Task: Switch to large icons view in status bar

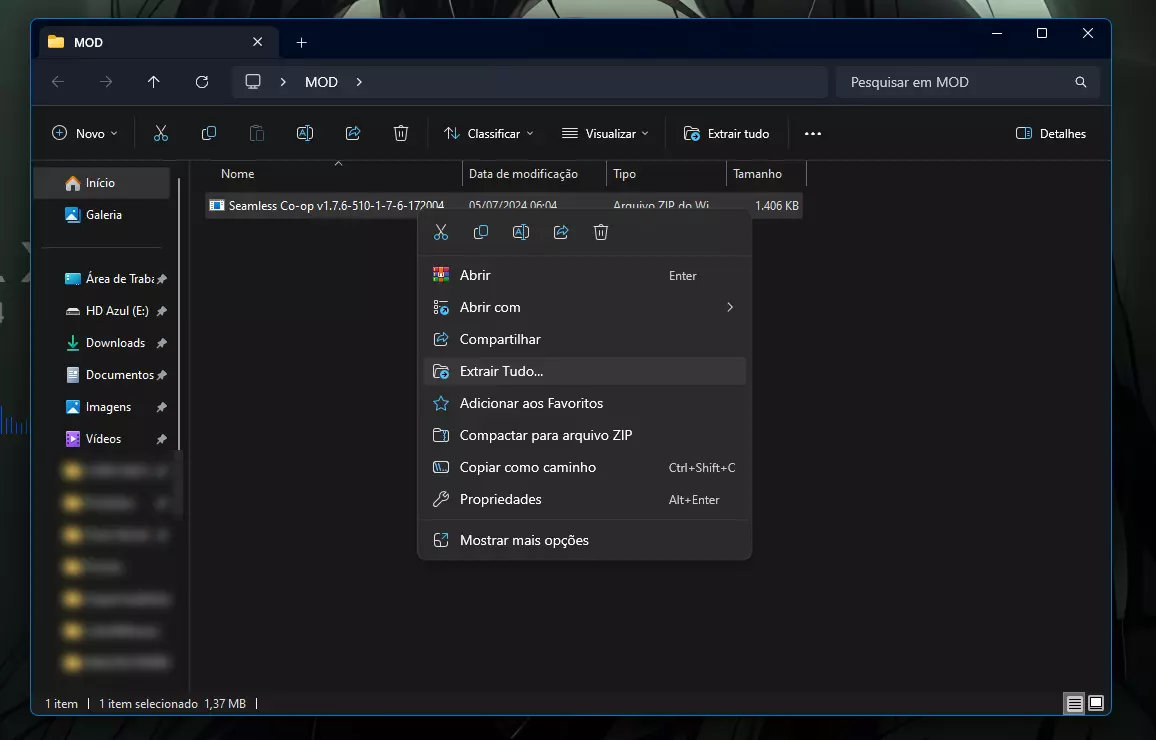Action: tap(1096, 703)
